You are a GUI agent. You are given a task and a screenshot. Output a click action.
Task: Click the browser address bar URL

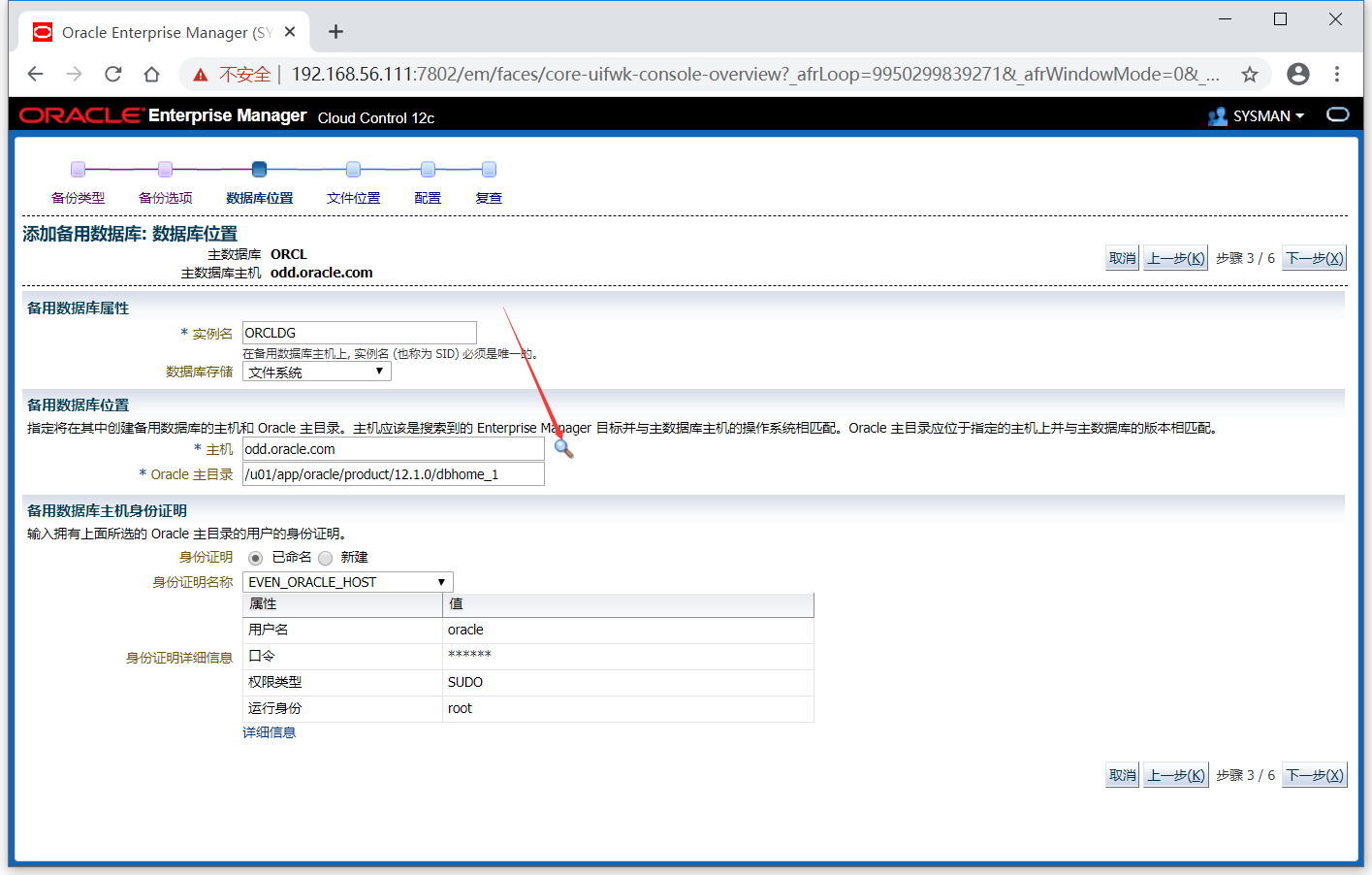point(755,74)
